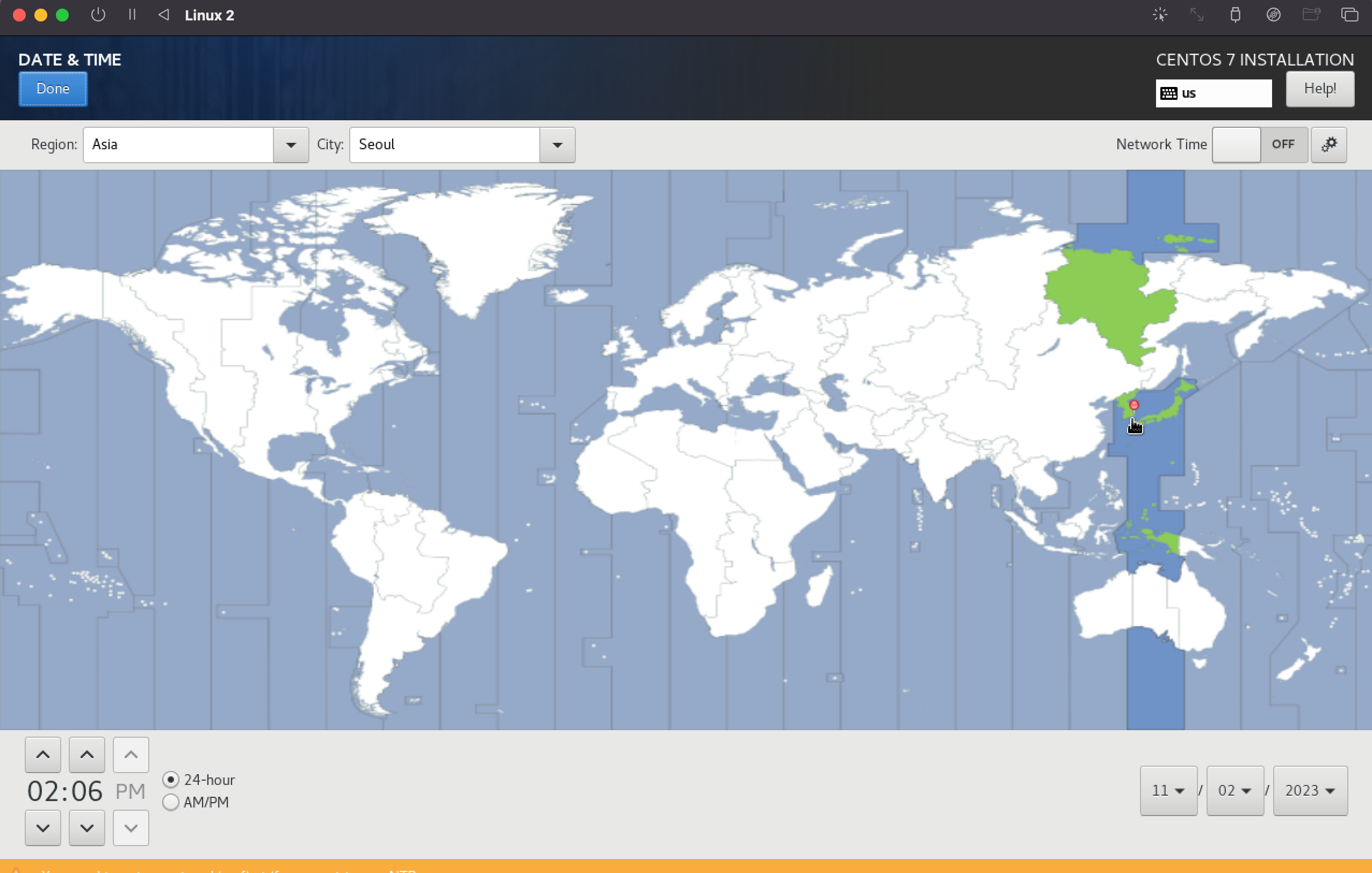Select the Seoul city text field
This screenshot has height=873, width=1372.
(x=445, y=144)
